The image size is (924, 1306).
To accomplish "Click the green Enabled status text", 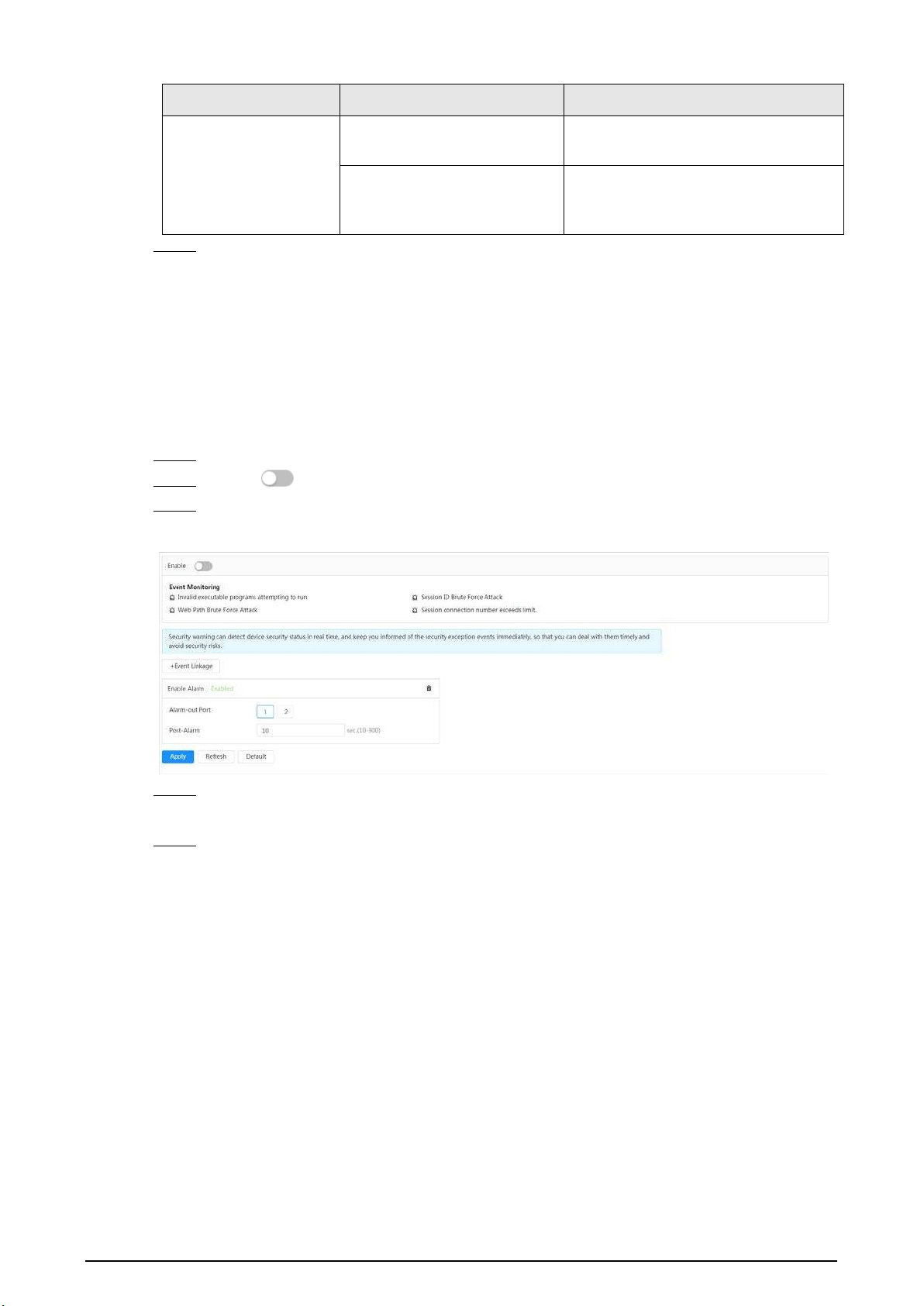I will (x=222, y=689).
